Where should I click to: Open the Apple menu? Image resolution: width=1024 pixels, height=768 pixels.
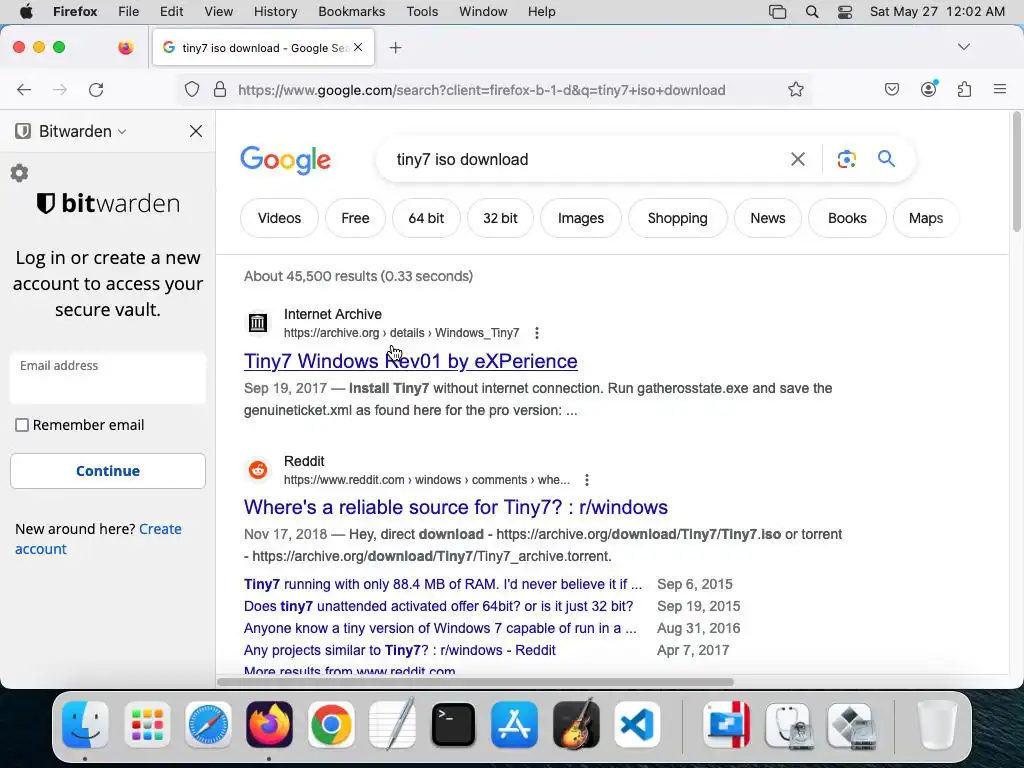click(26, 12)
